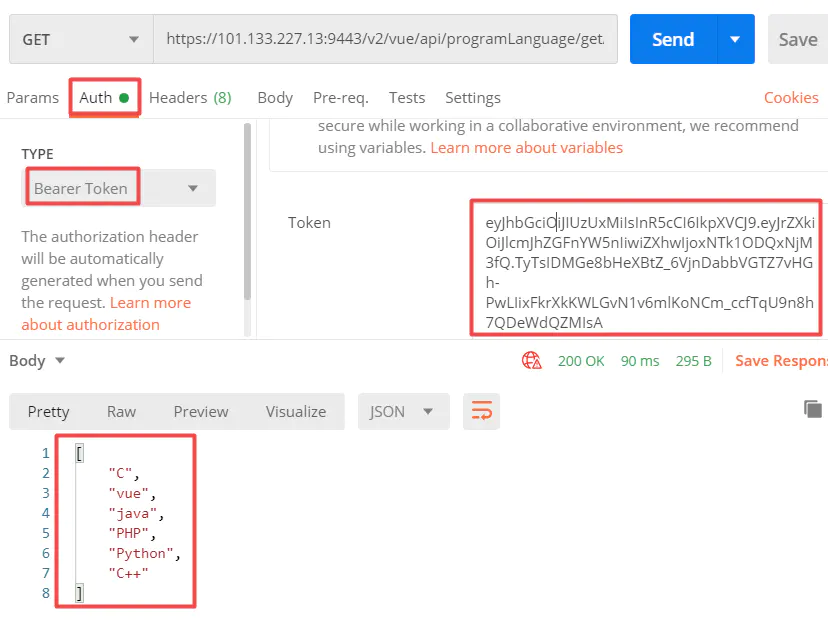This screenshot has width=828, height=642.
Task: Click the "java" value in response
Action: tap(133, 514)
